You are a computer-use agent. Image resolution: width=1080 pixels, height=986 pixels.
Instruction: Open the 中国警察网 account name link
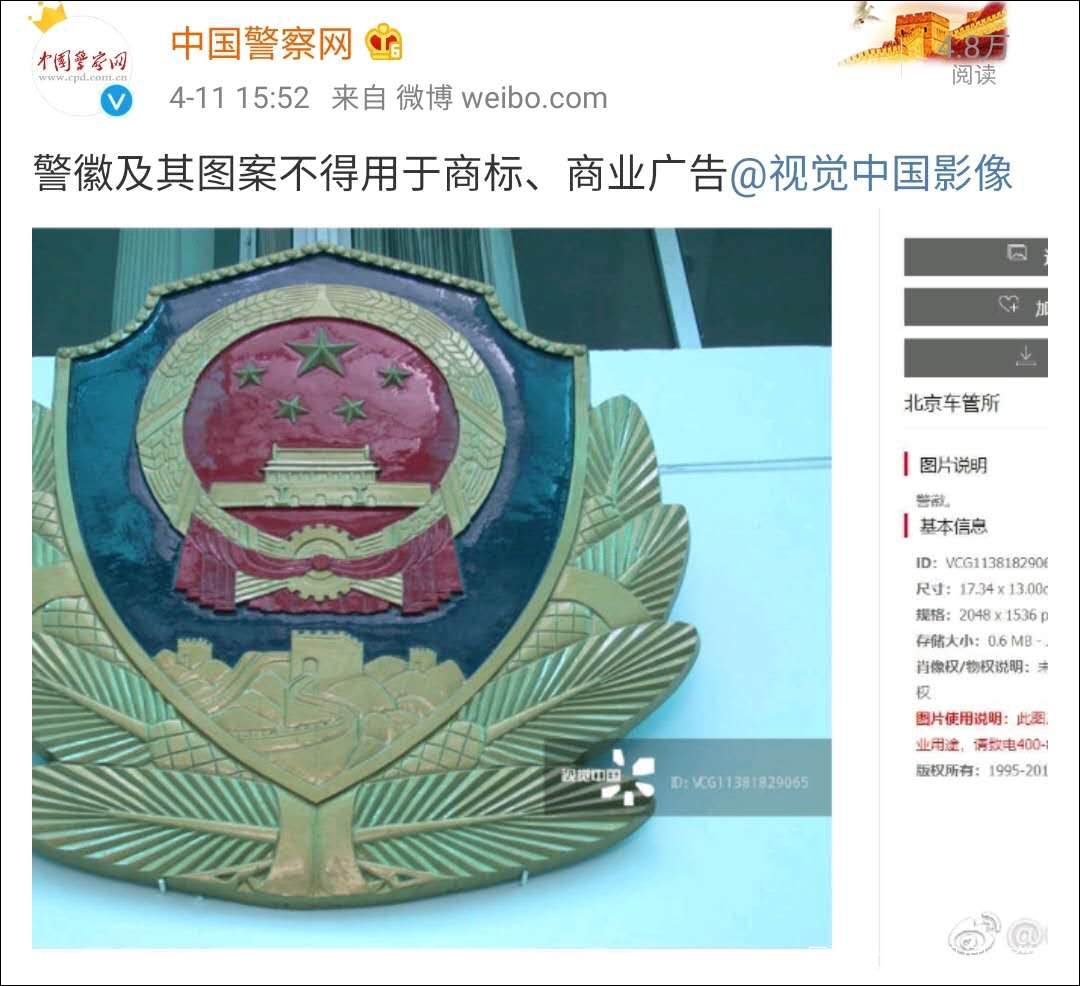point(261,43)
